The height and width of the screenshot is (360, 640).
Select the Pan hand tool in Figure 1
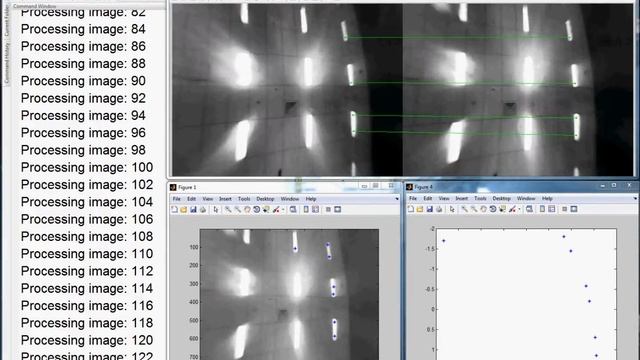pyautogui.click(x=247, y=209)
